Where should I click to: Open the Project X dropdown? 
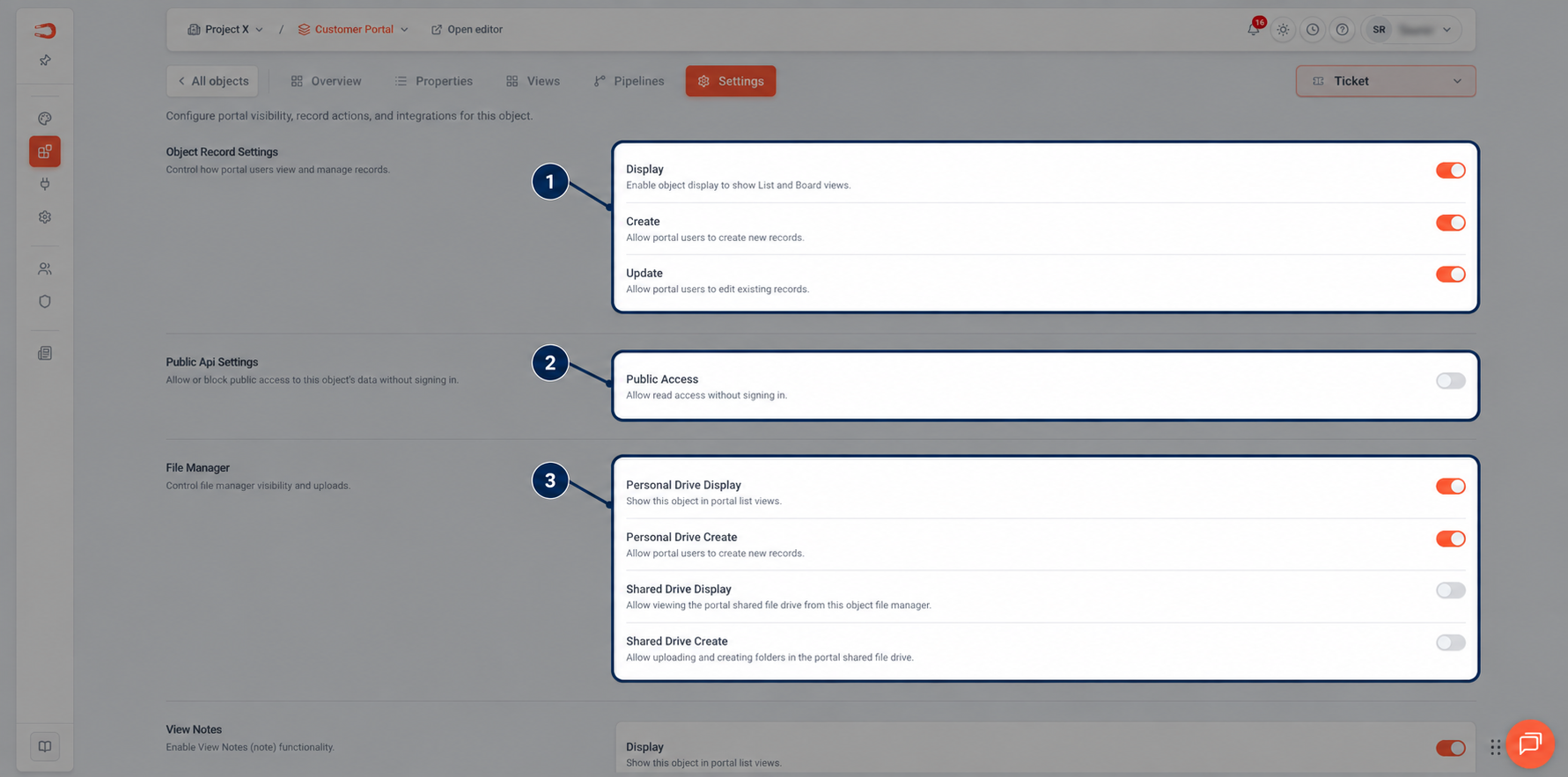(225, 29)
